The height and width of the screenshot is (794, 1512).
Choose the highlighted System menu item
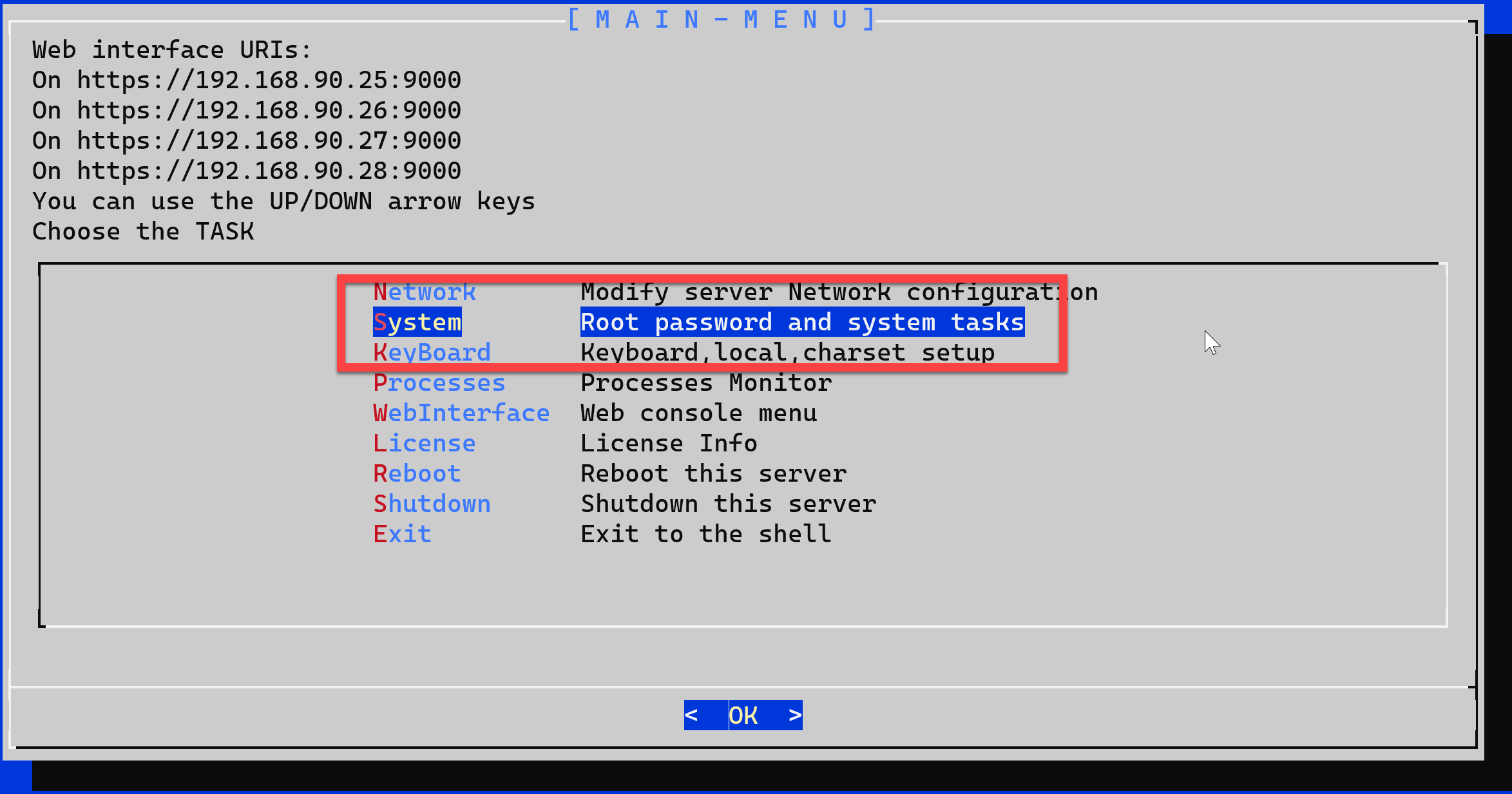pos(417,323)
